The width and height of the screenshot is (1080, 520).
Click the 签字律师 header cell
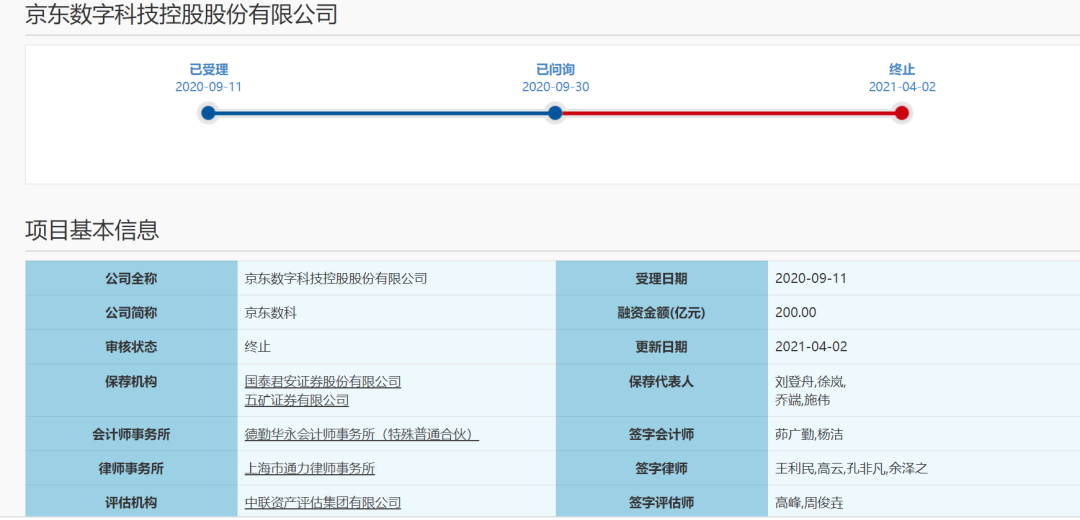(661, 469)
